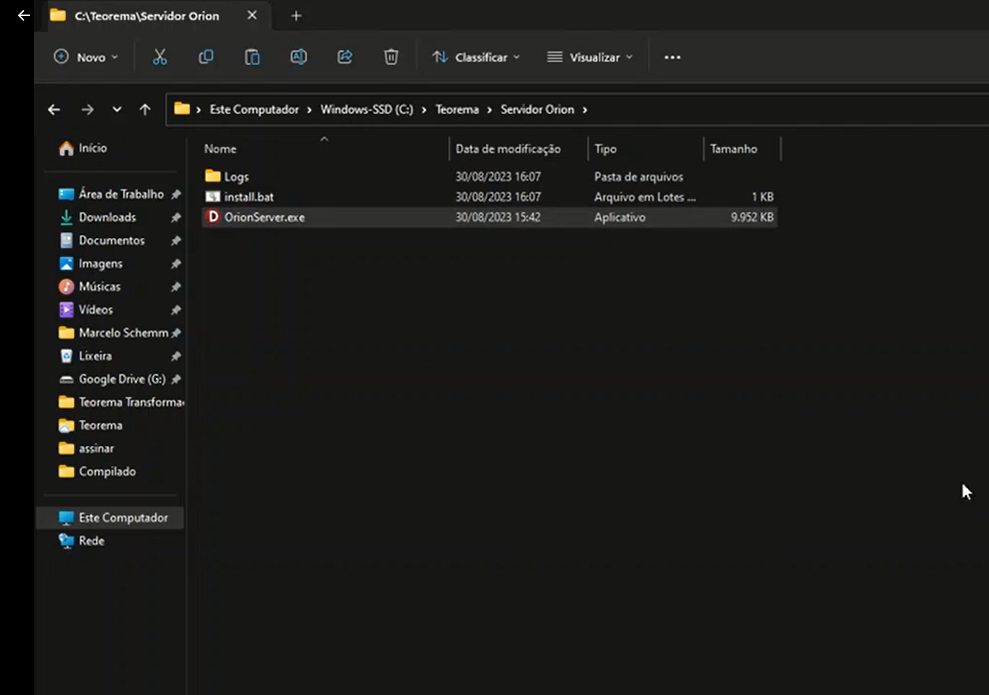
Task: Click the Delete trash can icon
Action: point(391,57)
